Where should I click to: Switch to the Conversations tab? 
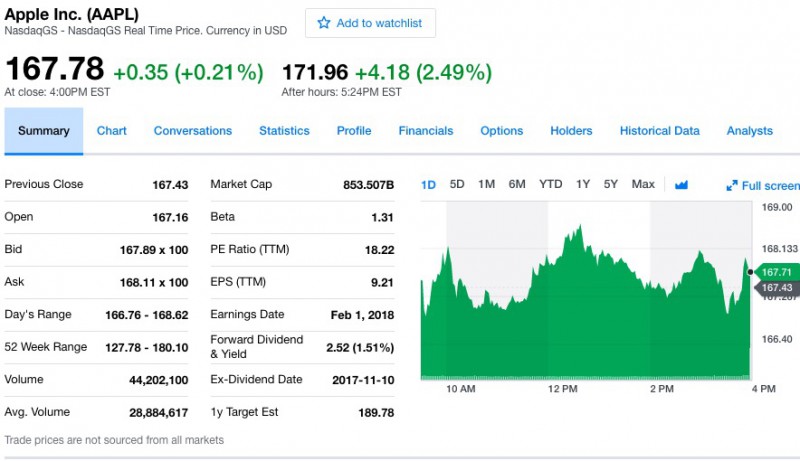pos(193,131)
